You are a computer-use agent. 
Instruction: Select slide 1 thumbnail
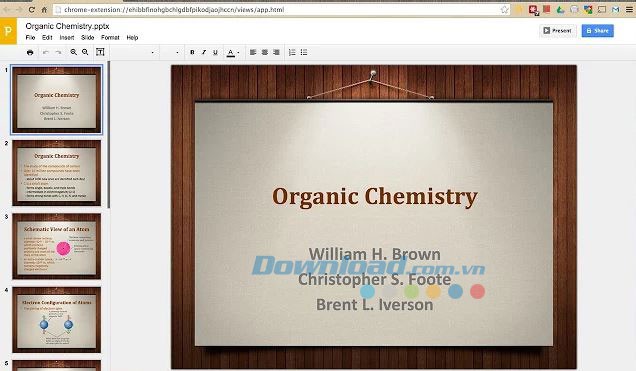[x=56, y=100]
